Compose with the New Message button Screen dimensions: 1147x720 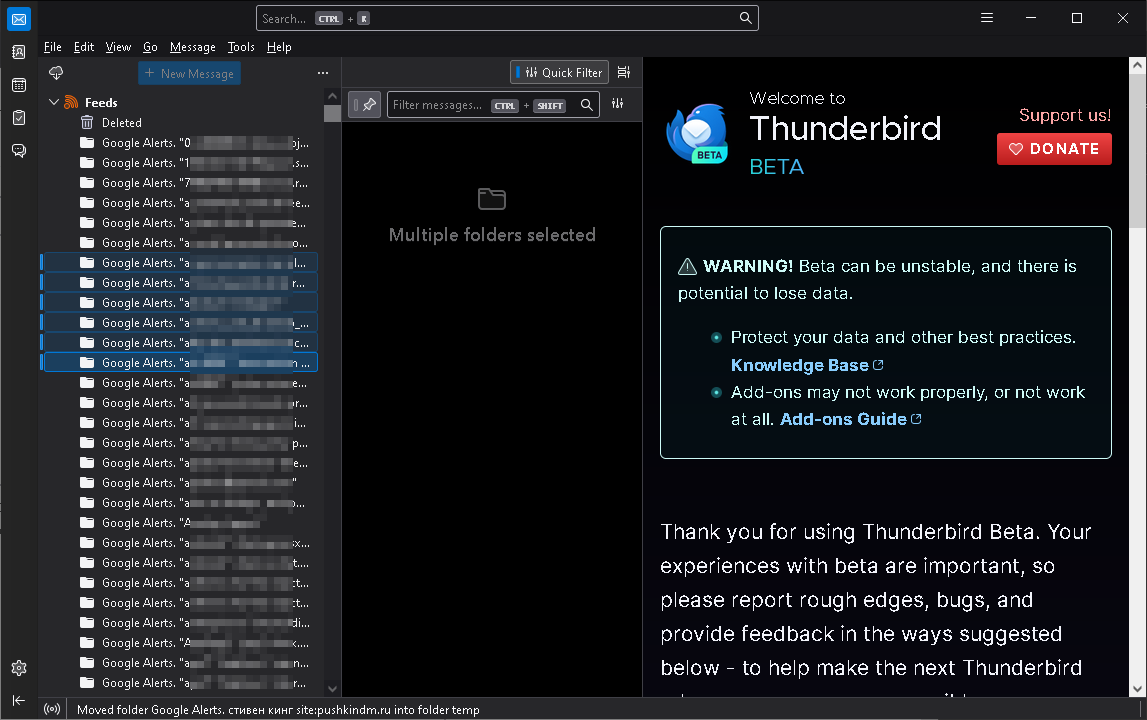(x=189, y=73)
